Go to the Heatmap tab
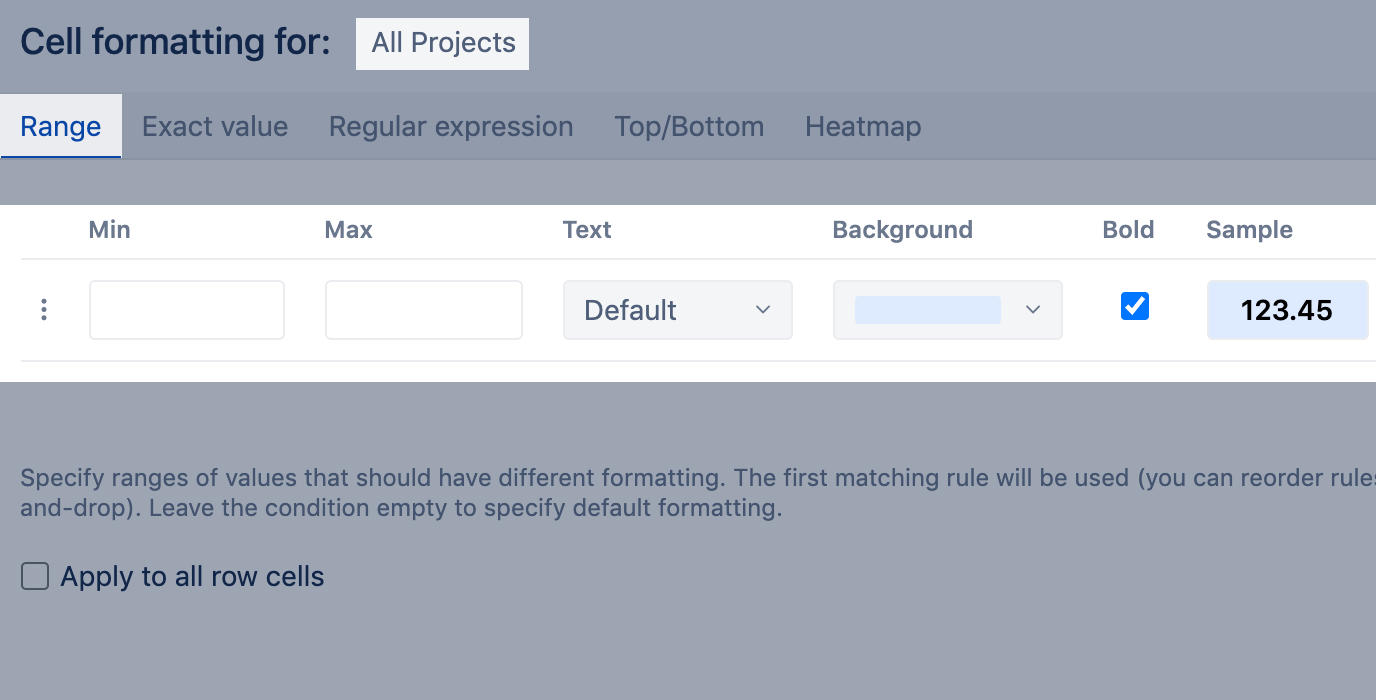The height and width of the screenshot is (700, 1376). (863, 127)
